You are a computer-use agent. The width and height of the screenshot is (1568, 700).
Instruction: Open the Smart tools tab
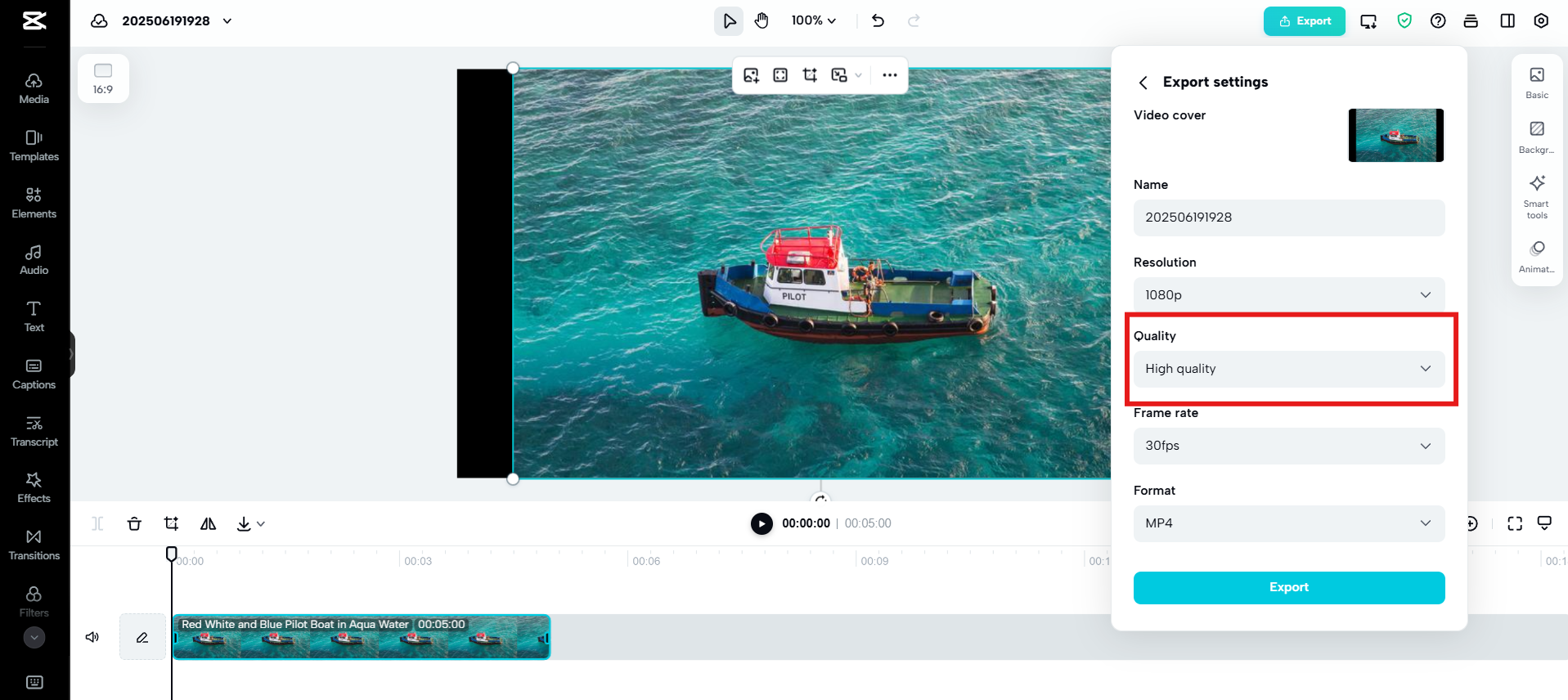tap(1537, 196)
